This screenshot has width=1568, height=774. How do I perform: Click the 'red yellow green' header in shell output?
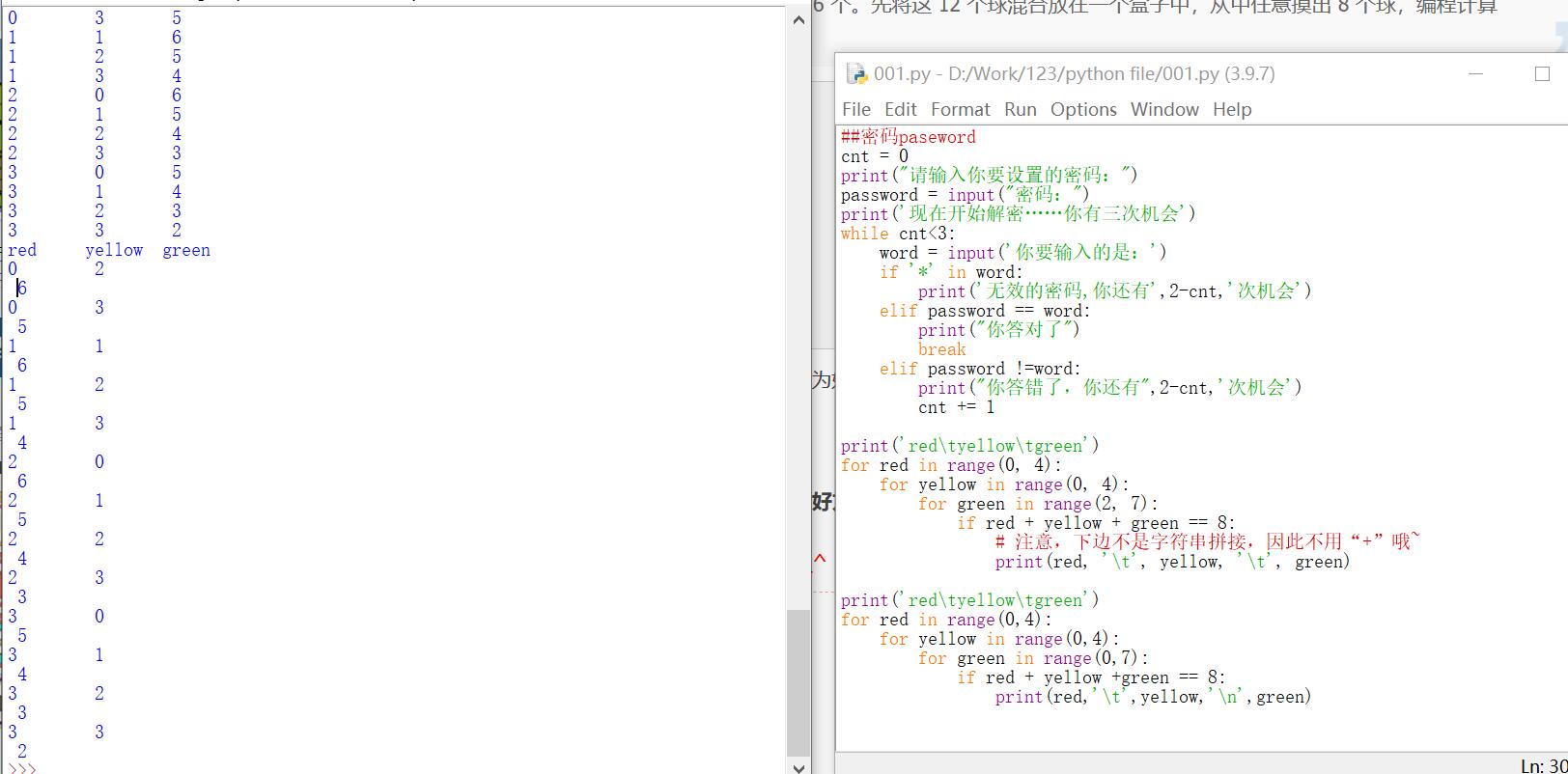[109, 250]
